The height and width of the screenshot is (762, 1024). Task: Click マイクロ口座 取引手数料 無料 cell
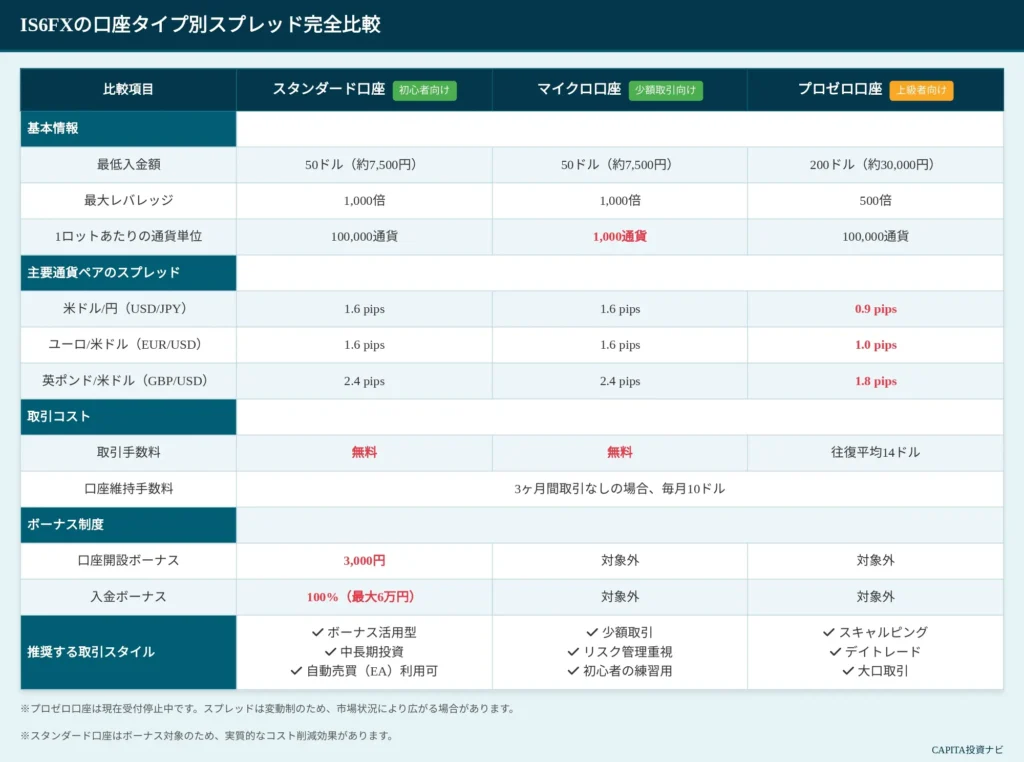pyautogui.click(x=620, y=452)
